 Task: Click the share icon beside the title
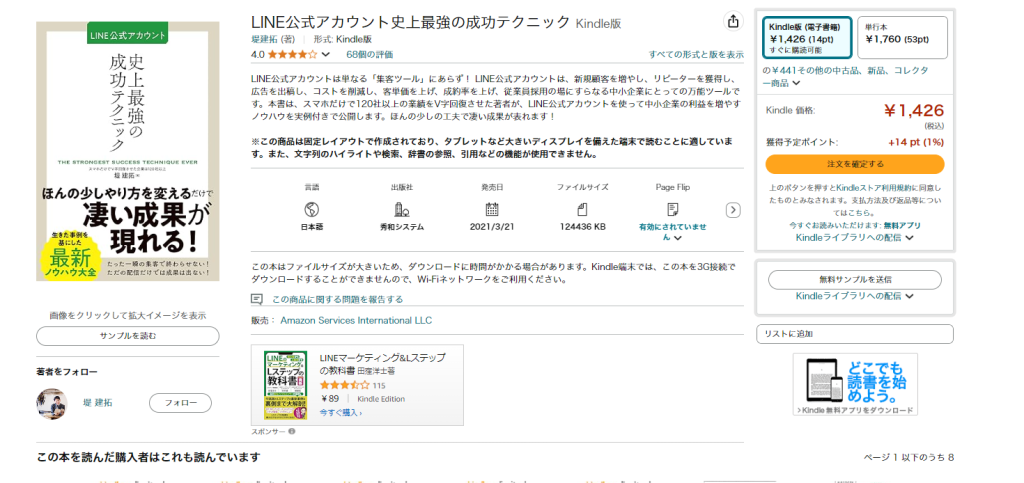[x=733, y=22]
